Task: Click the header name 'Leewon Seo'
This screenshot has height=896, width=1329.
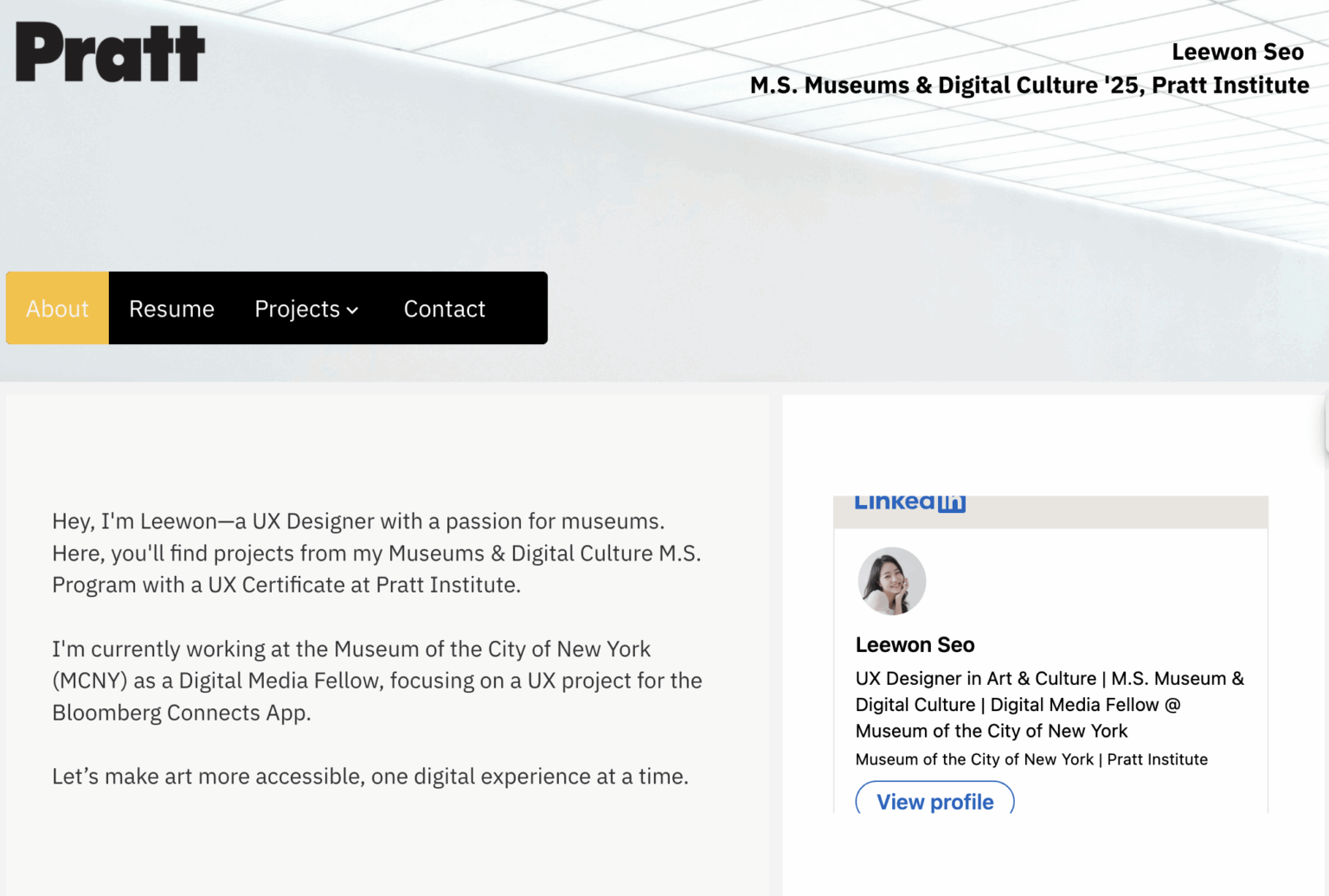Action: (1237, 51)
